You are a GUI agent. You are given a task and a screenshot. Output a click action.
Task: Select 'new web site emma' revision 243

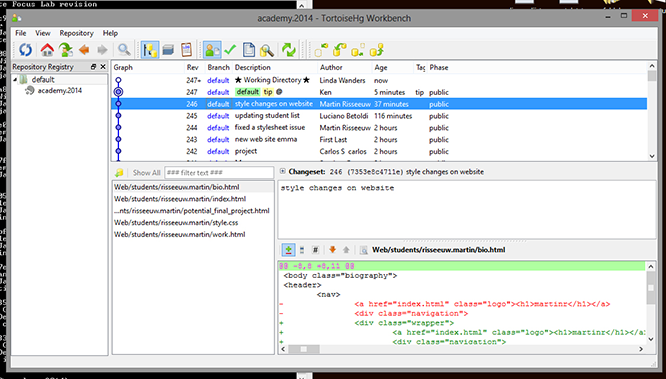point(379,140)
